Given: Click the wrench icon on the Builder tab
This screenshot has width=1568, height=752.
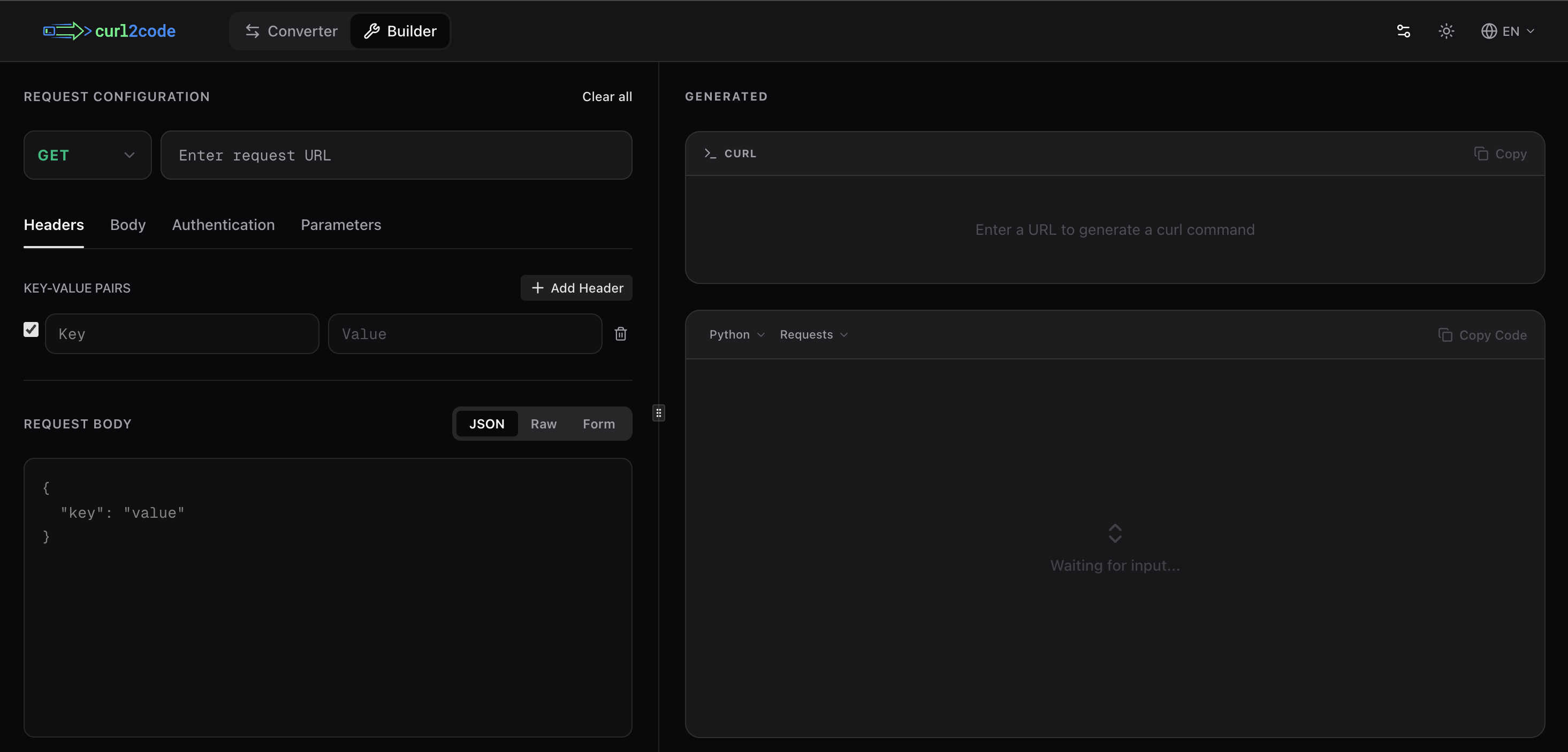Looking at the screenshot, I should (371, 31).
